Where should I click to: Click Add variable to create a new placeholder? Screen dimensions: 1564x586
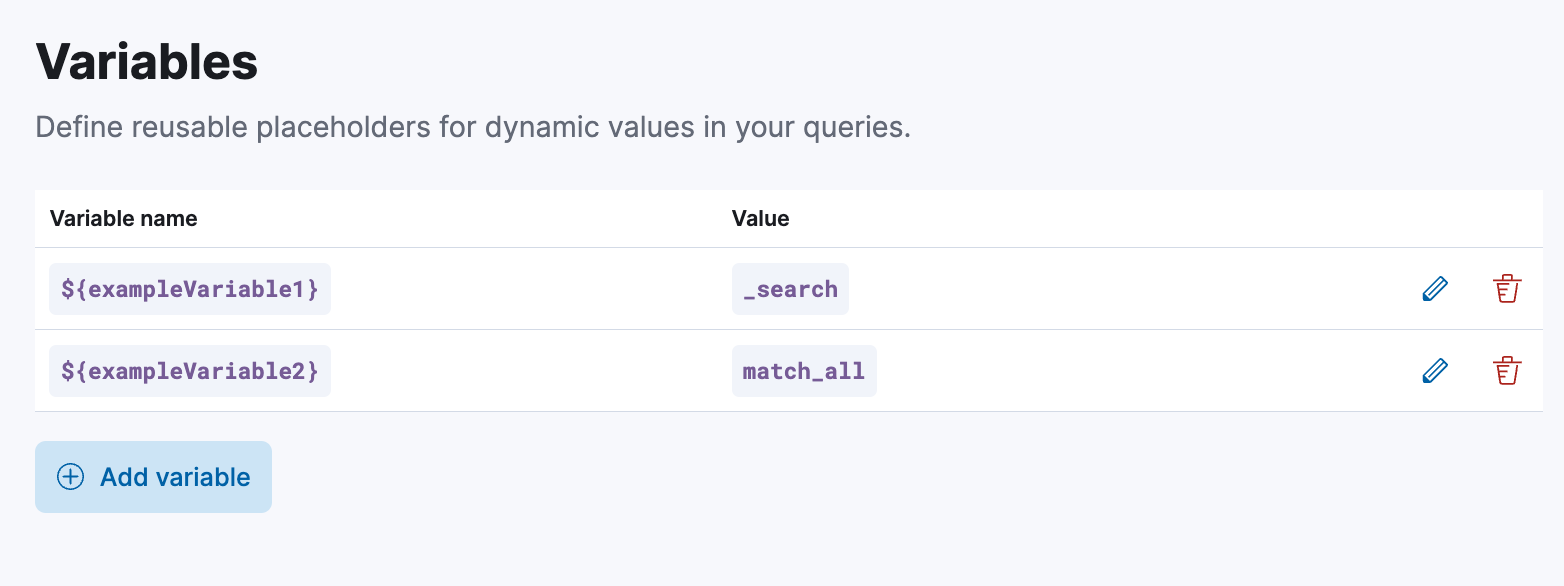(153, 477)
